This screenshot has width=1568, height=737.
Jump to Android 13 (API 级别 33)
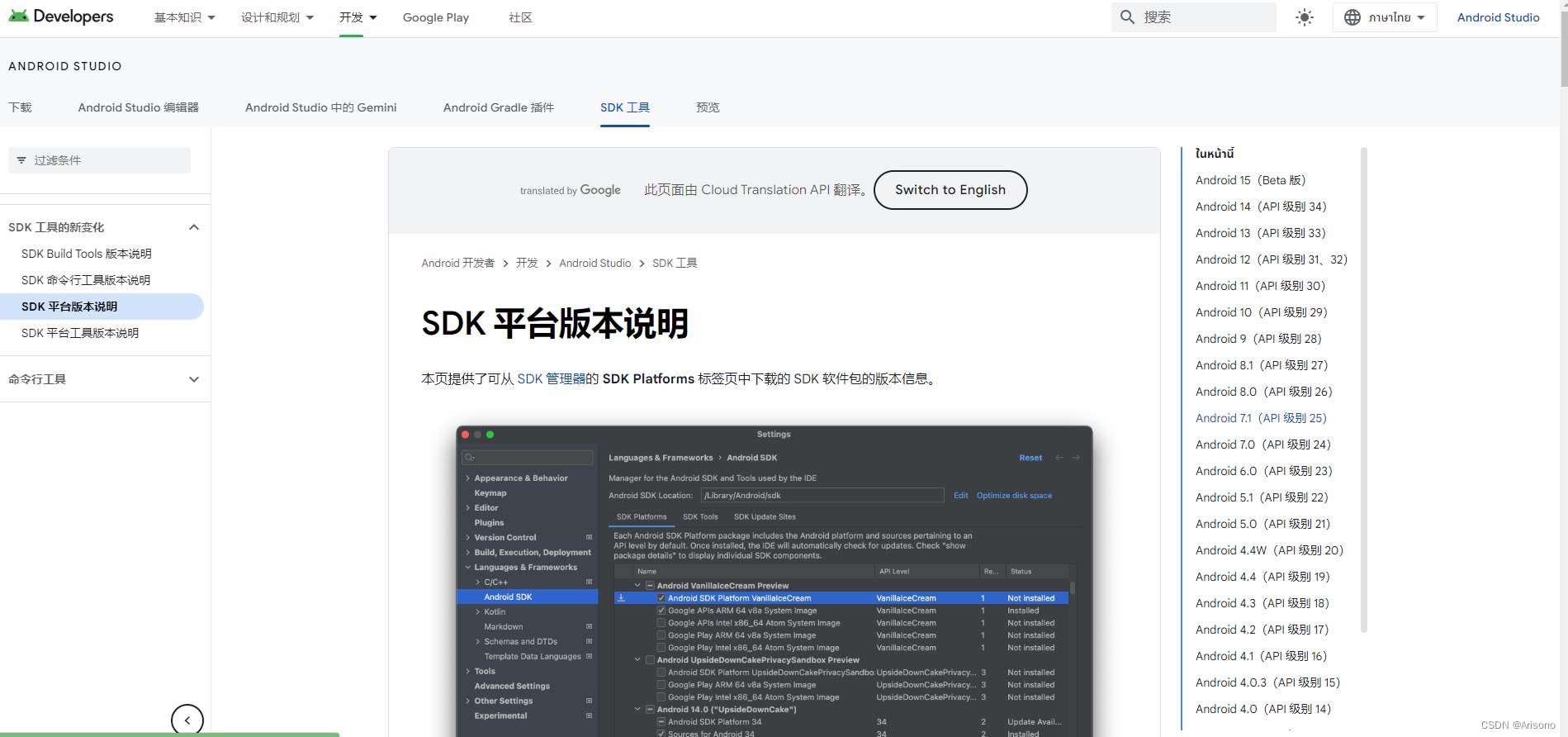pos(1261,233)
